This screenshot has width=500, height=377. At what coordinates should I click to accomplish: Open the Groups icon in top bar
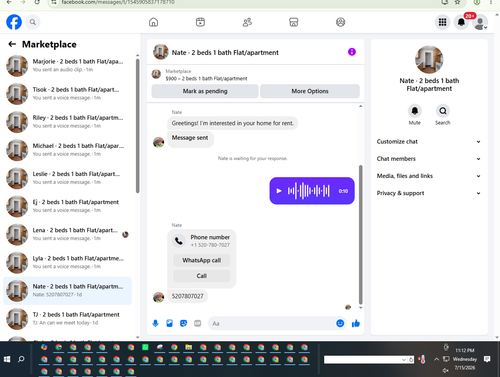point(340,22)
